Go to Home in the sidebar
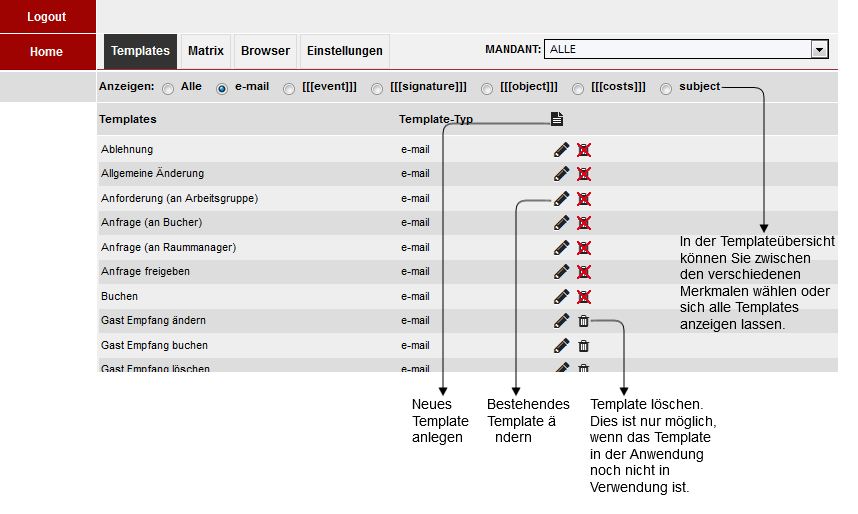Screen dimensions: 858x514 coord(48,52)
